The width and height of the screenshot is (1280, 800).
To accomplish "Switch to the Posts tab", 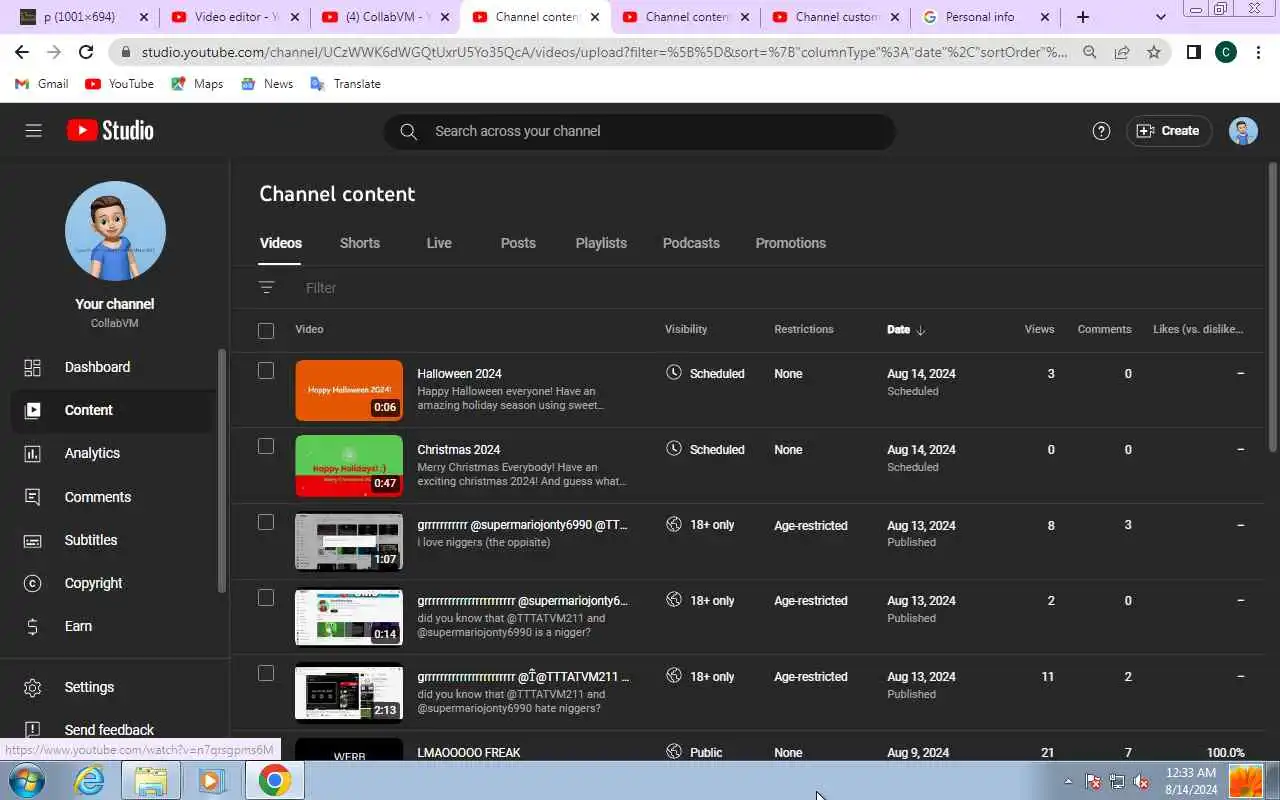I will click(518, 243).
